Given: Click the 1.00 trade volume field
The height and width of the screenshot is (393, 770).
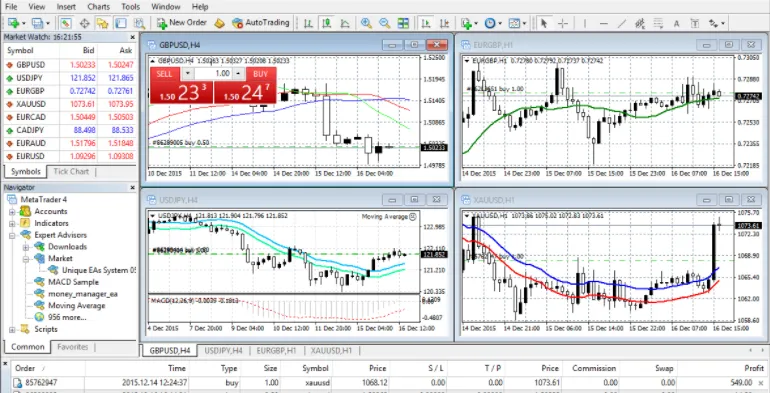Looking at the screenshot, I should point(213,73).
